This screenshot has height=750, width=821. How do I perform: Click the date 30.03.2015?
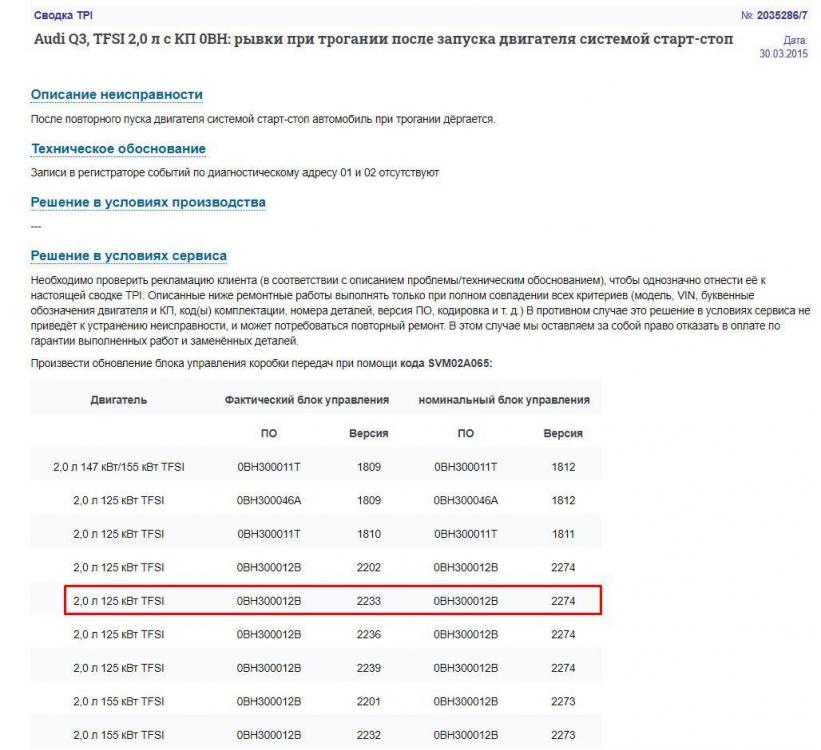click(783, 52)
